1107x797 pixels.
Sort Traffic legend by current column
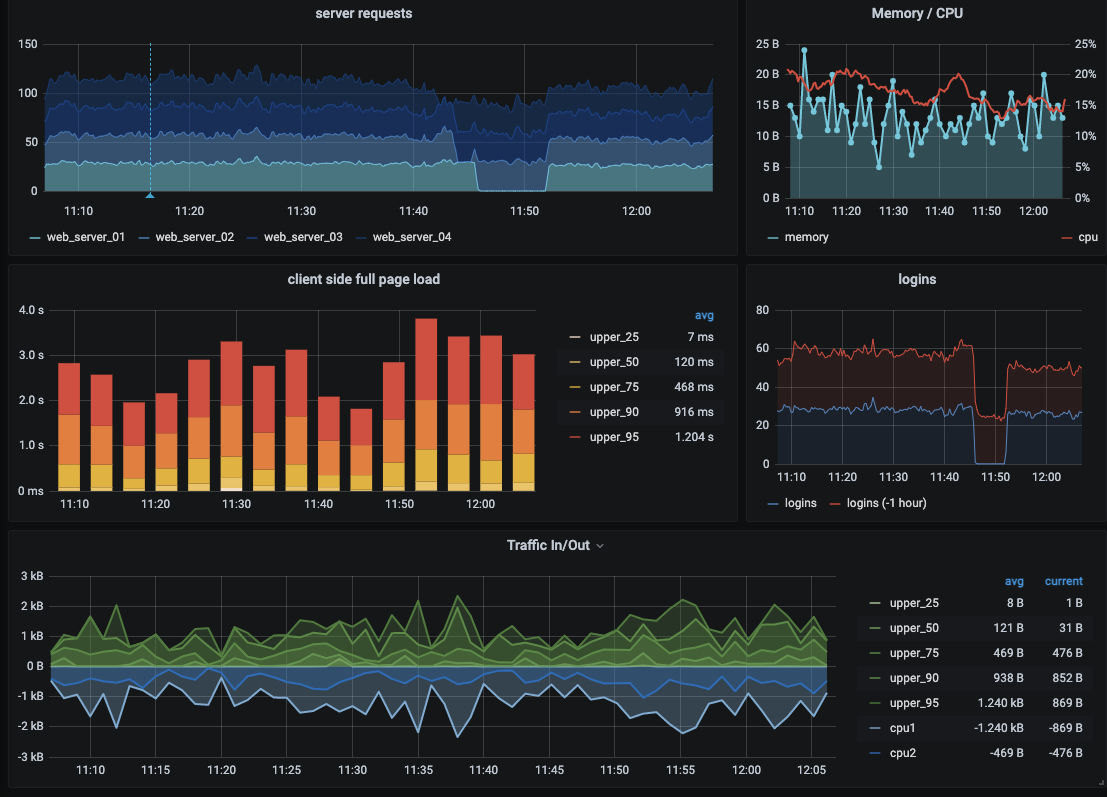tap(1063, 581)
